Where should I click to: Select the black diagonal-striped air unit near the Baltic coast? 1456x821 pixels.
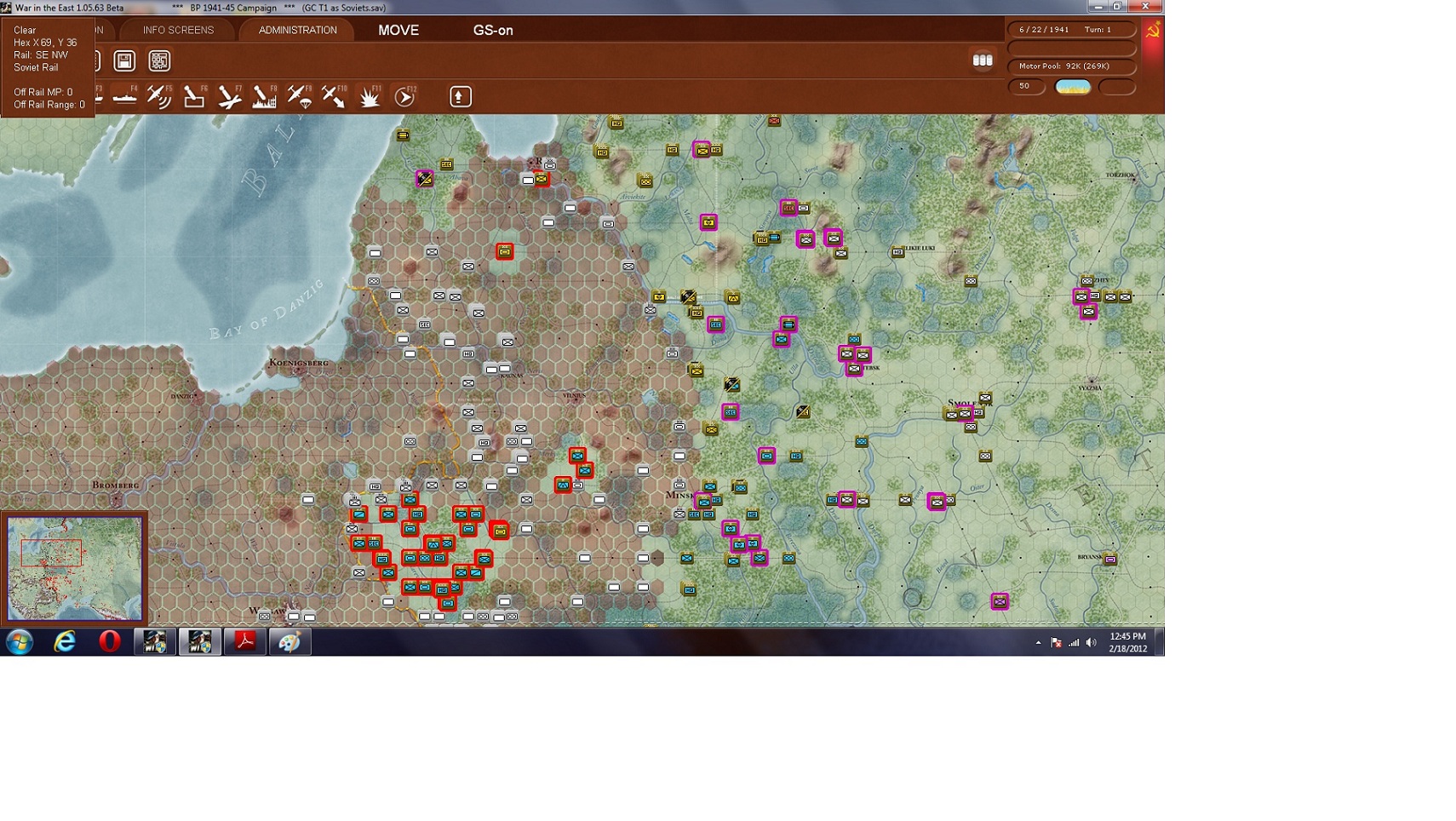click(424, 178)
